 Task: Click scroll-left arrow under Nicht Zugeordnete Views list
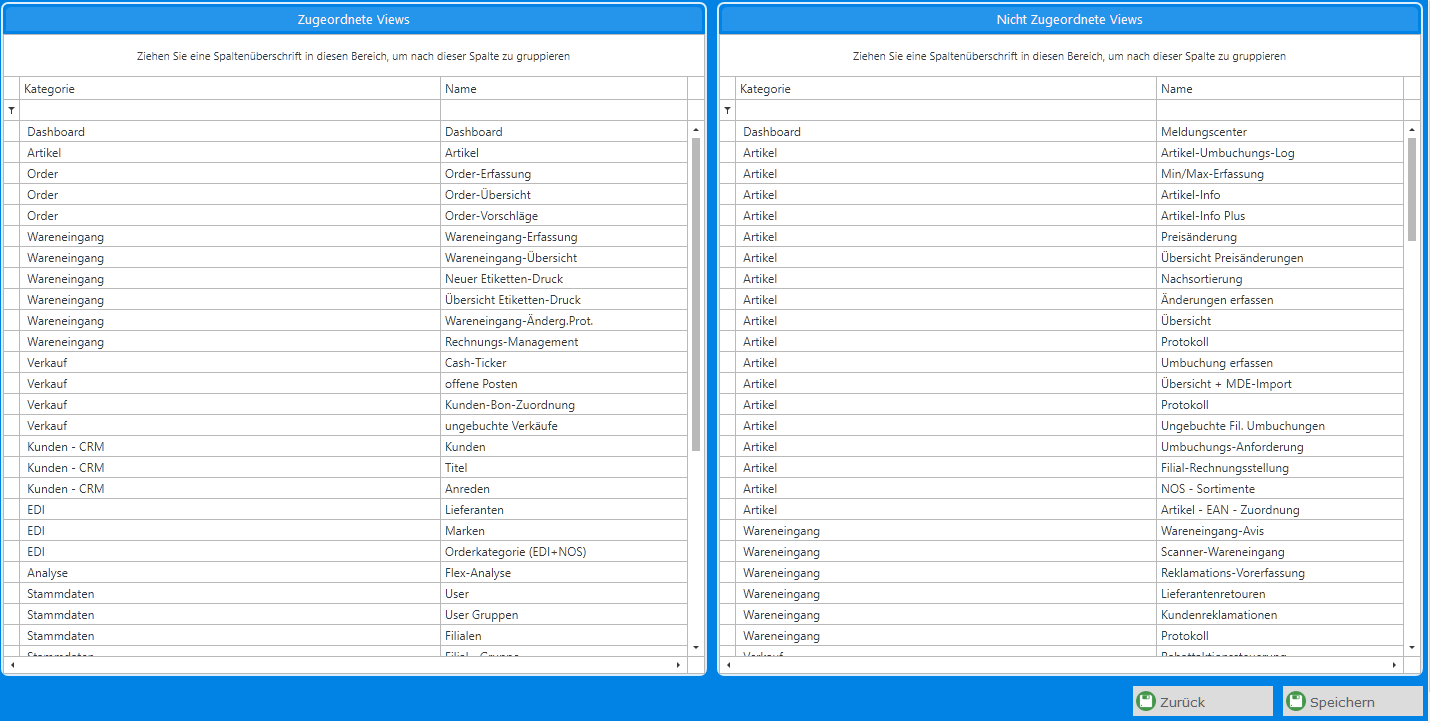click(728, 664)
